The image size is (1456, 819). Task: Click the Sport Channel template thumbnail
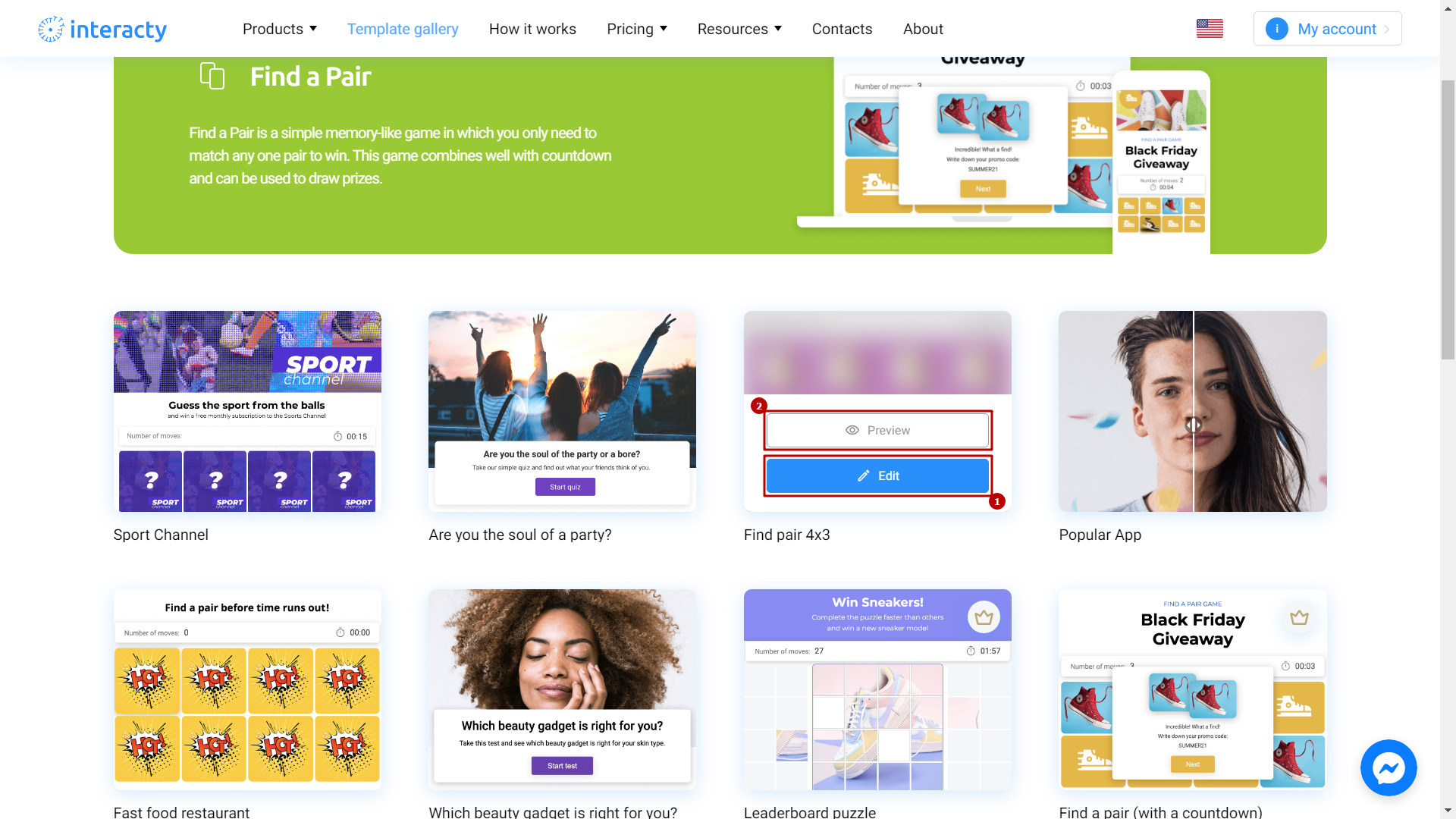pos(247,411)
